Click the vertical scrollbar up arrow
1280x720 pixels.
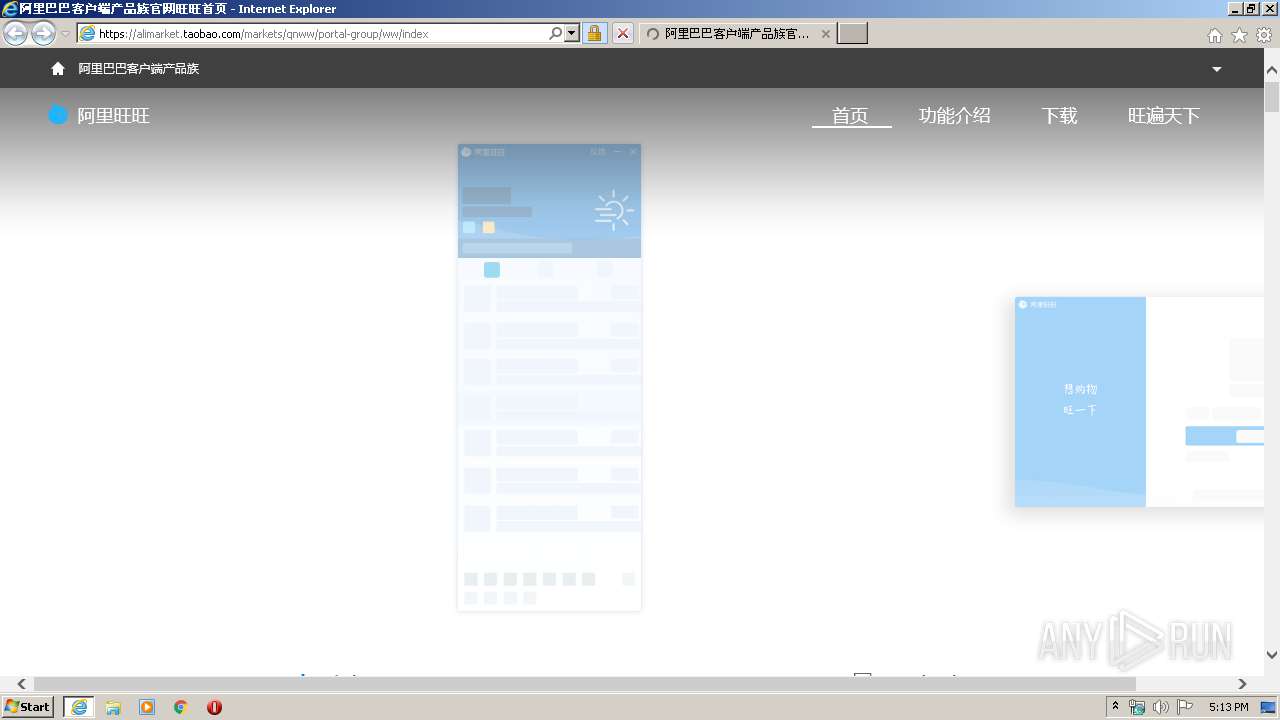(x=1272, y=71)
